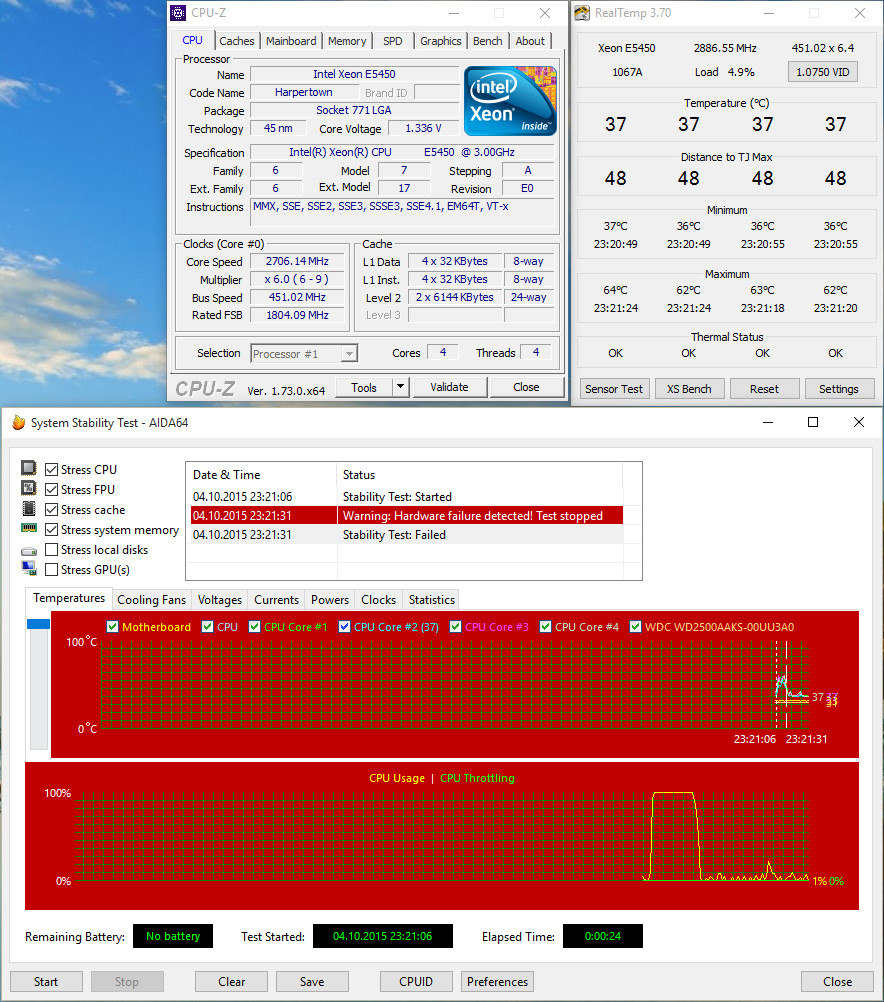Switch to the Caches tab in CPU-Z

pos(237,41)
